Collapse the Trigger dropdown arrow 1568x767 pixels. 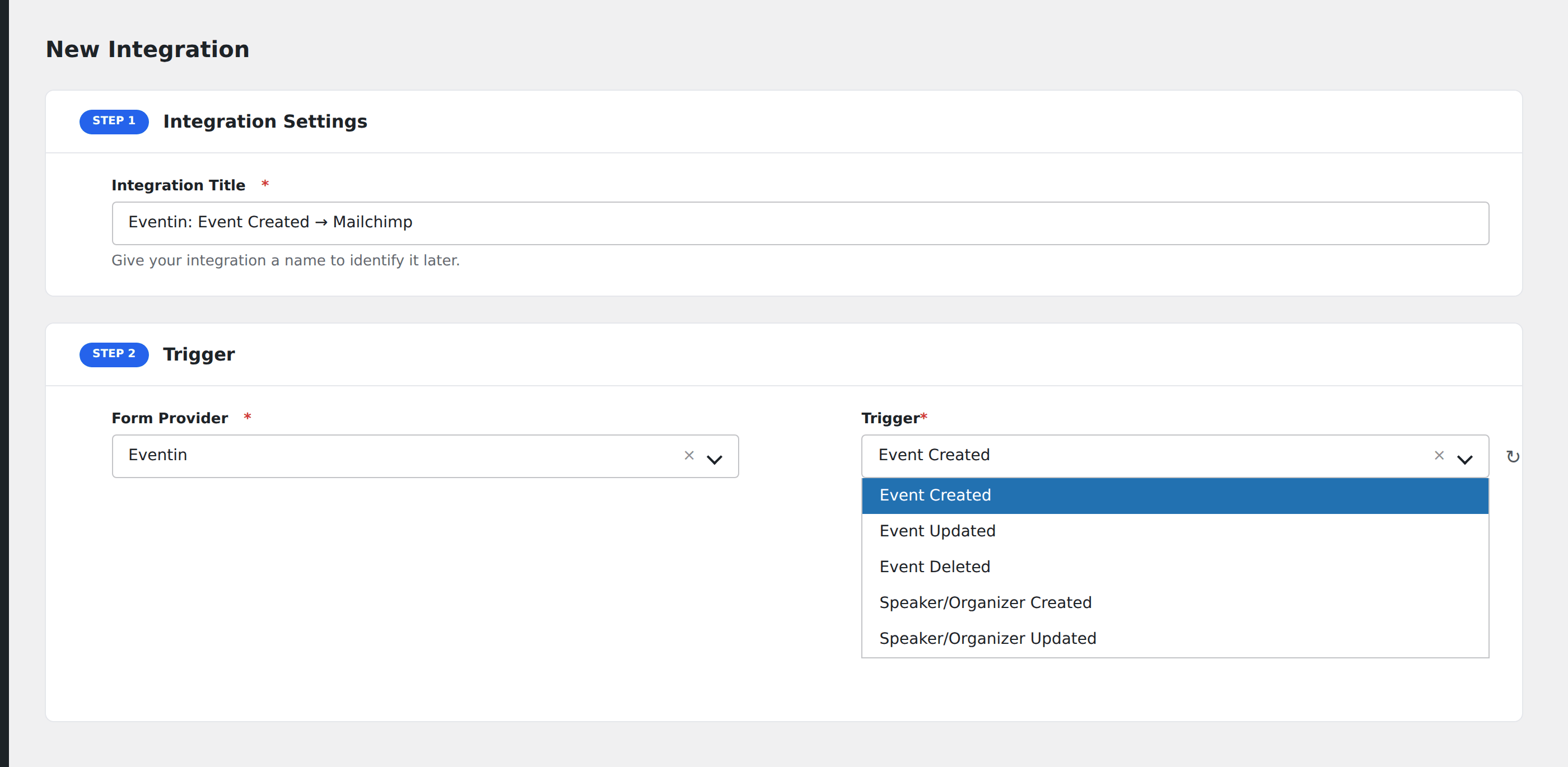click(1464, 459)
